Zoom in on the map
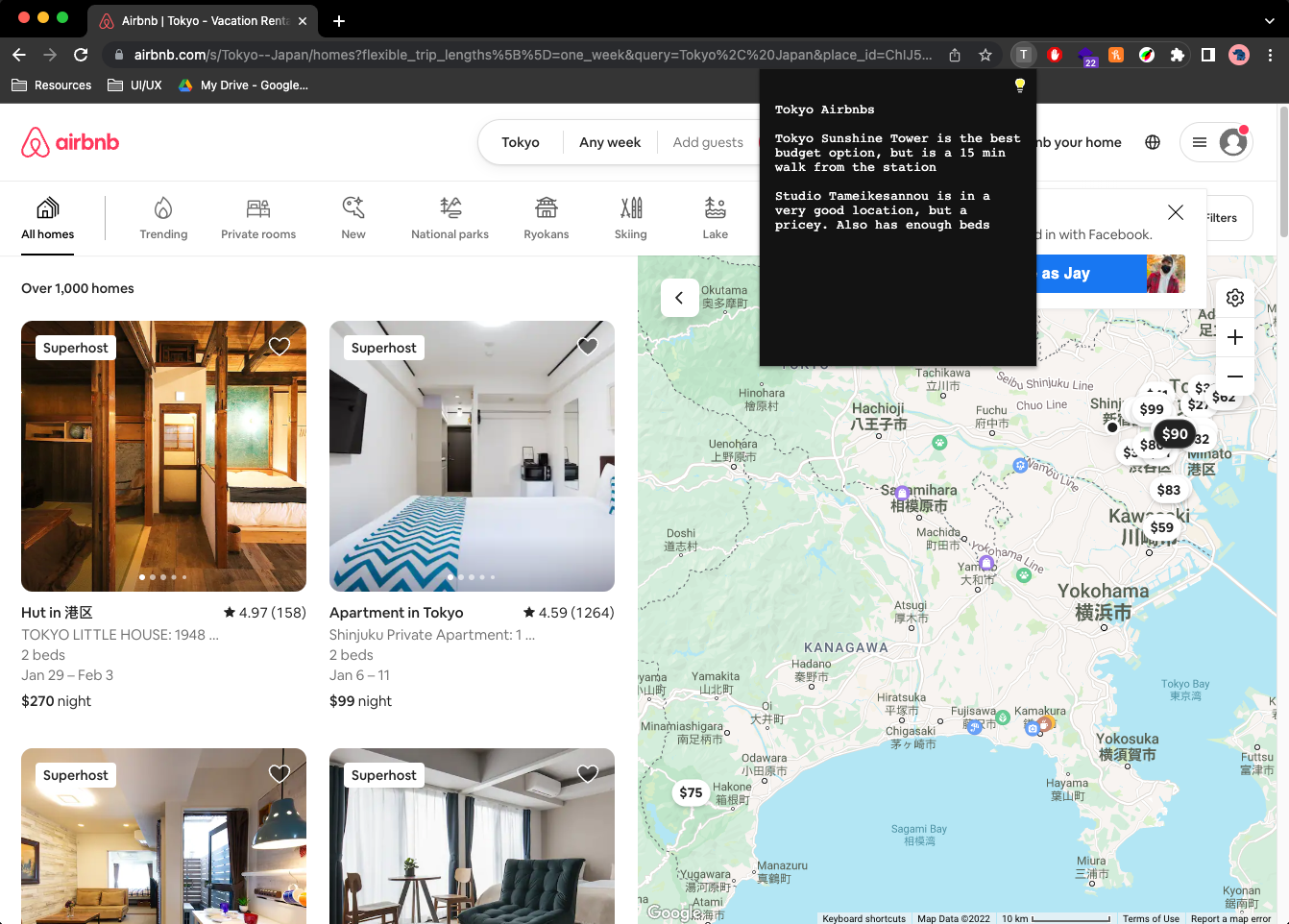The image size is (1289, 924). (1235, 337)
